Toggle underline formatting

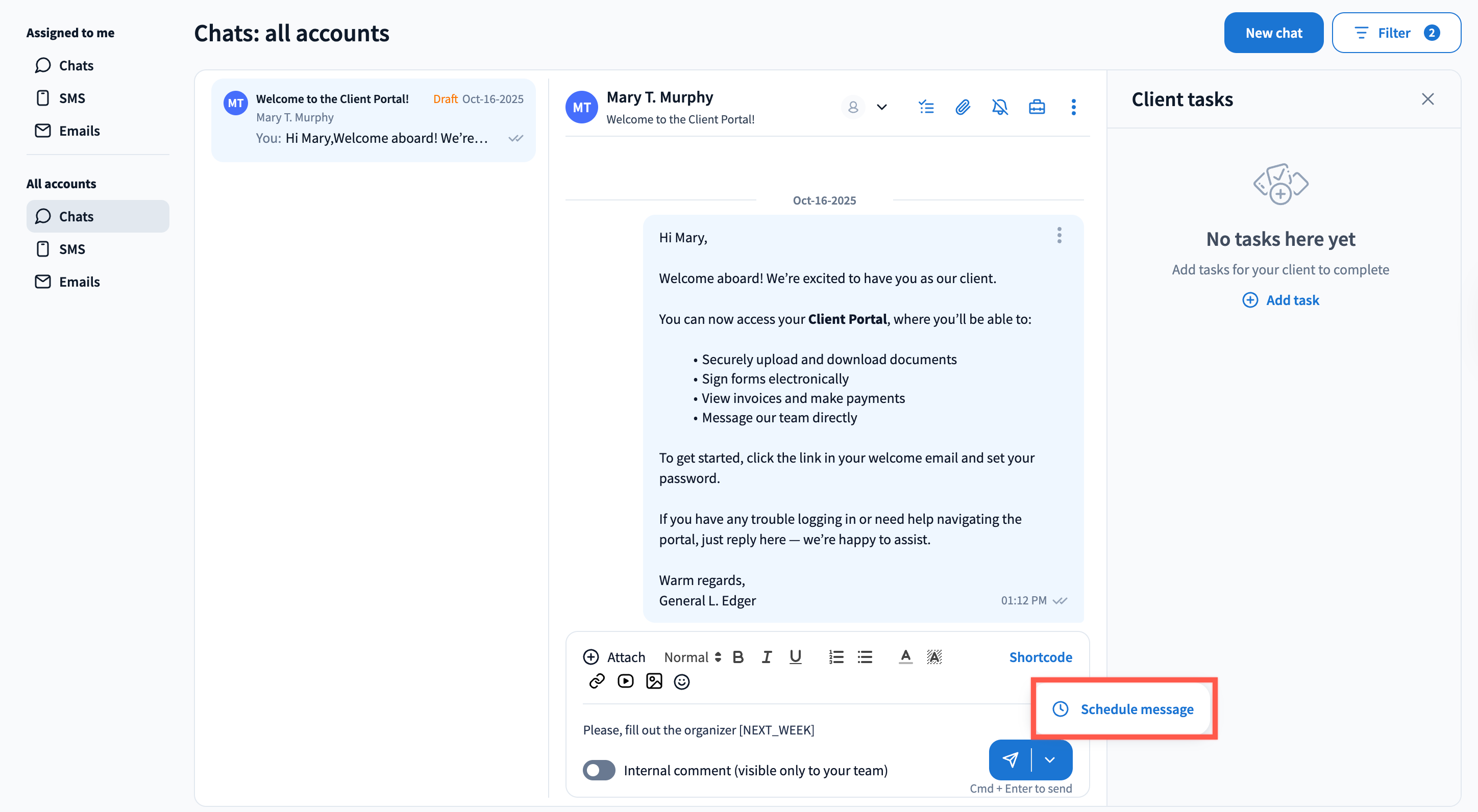point(795,657)
